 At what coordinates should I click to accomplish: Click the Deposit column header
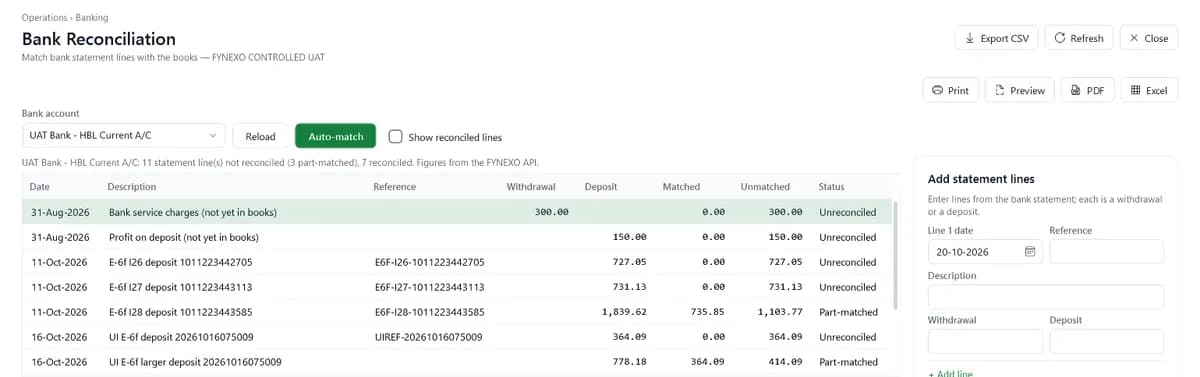601,187
